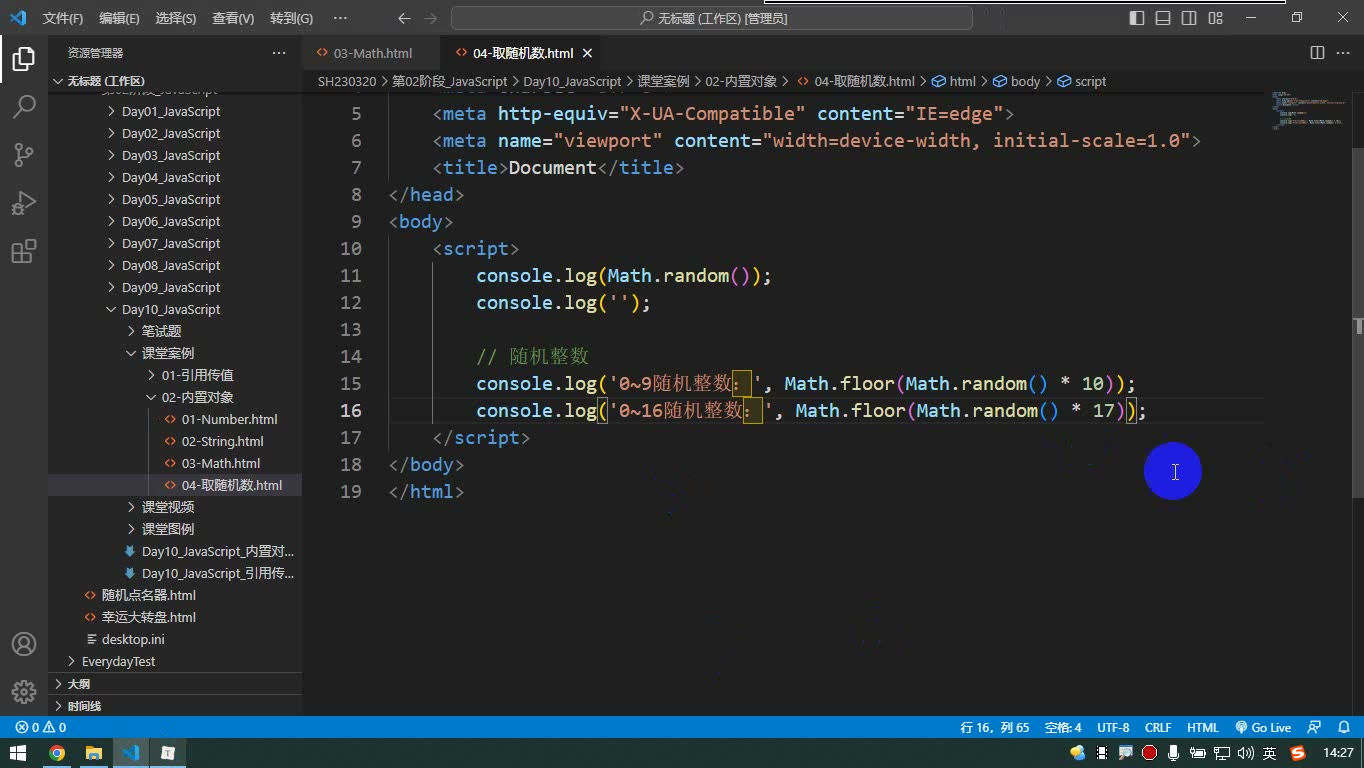Viewport: 1364px width, 768px height.
Task: Open the Extensions view
Action: pyautogui.click(x=24, y=250)
